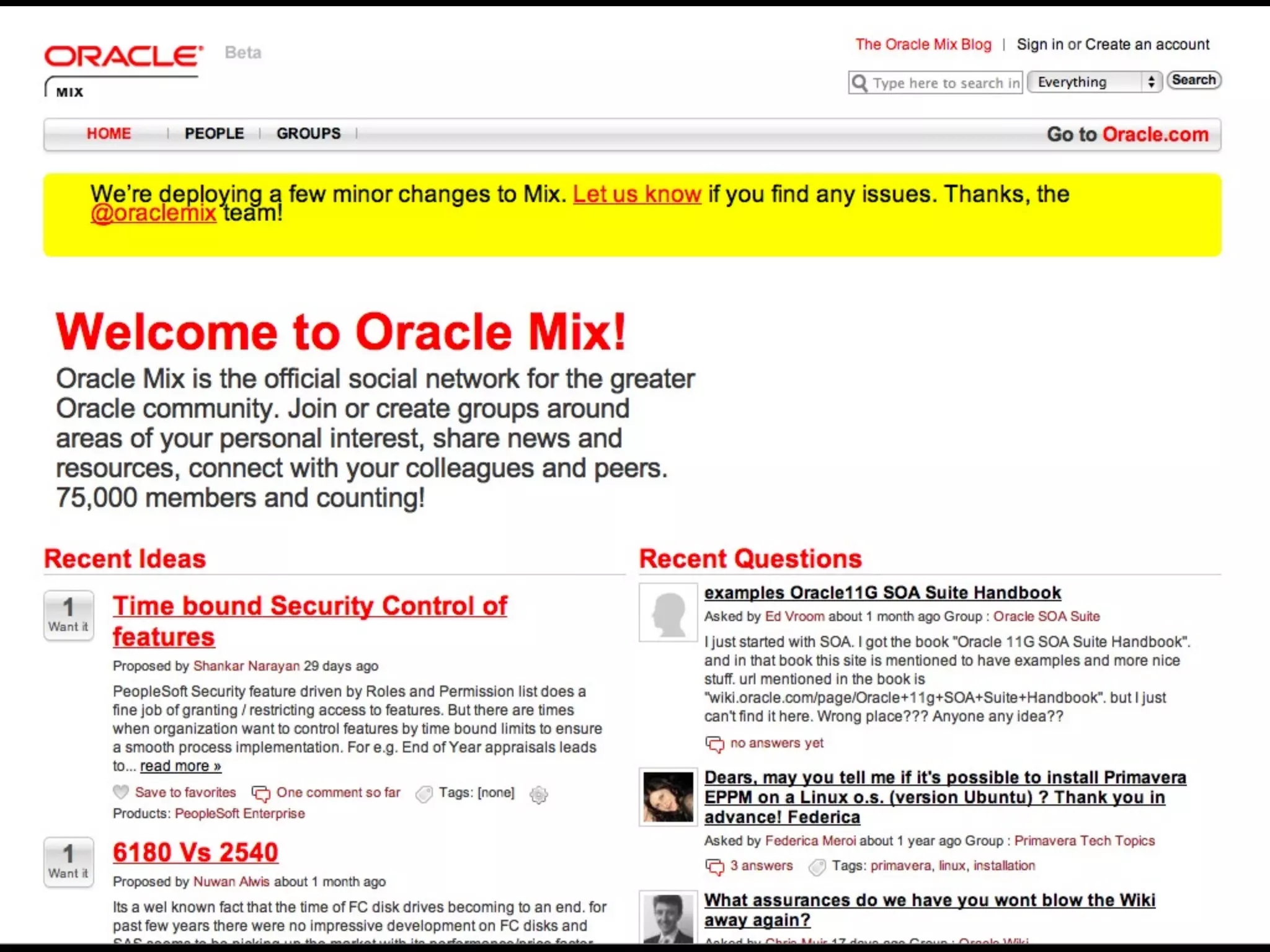Image resolution: width=1270 pixels, height=952 pixels.
Task: Click the speech bubble next to no answers yet
Action: click(714, 744)
